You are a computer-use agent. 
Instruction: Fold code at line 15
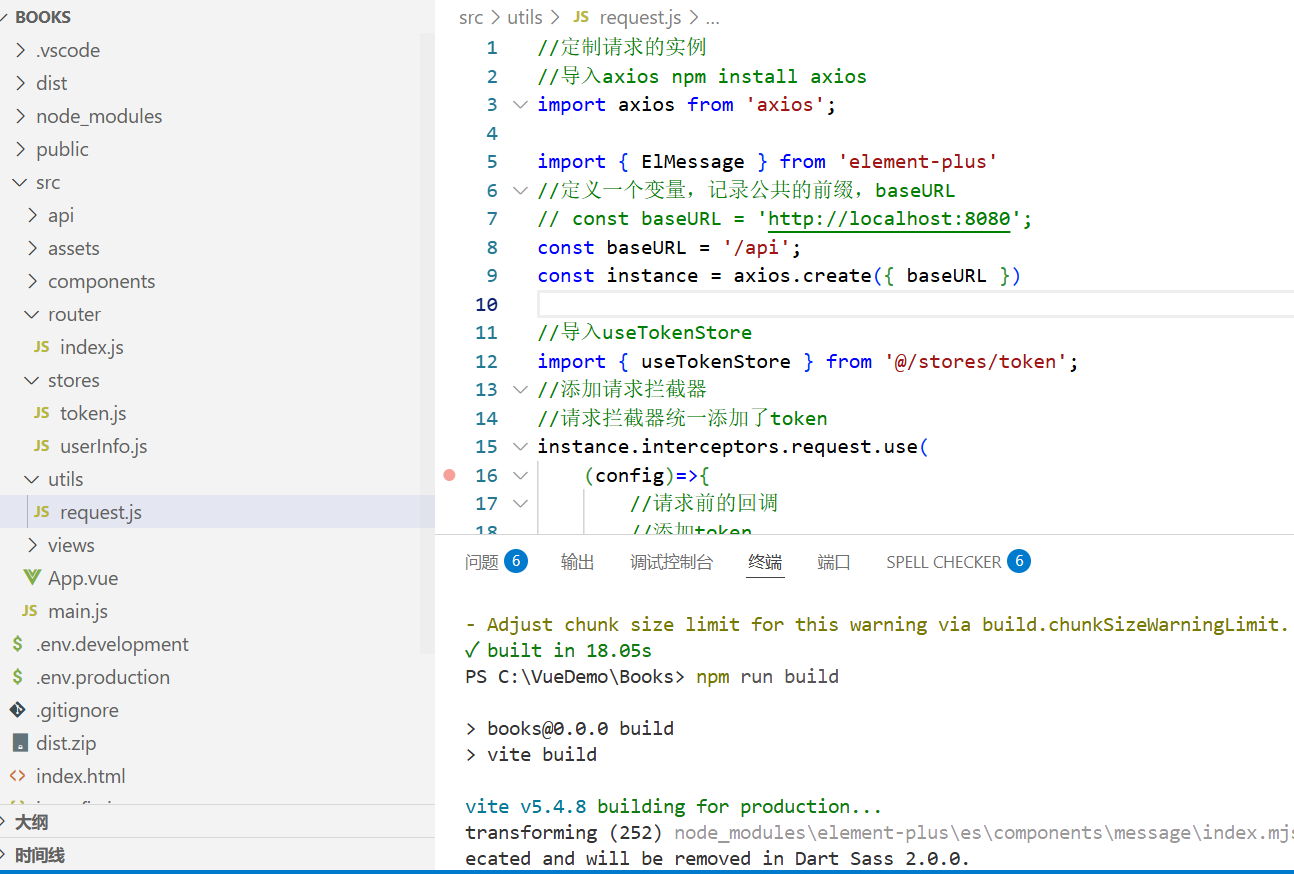pos(520,446)
